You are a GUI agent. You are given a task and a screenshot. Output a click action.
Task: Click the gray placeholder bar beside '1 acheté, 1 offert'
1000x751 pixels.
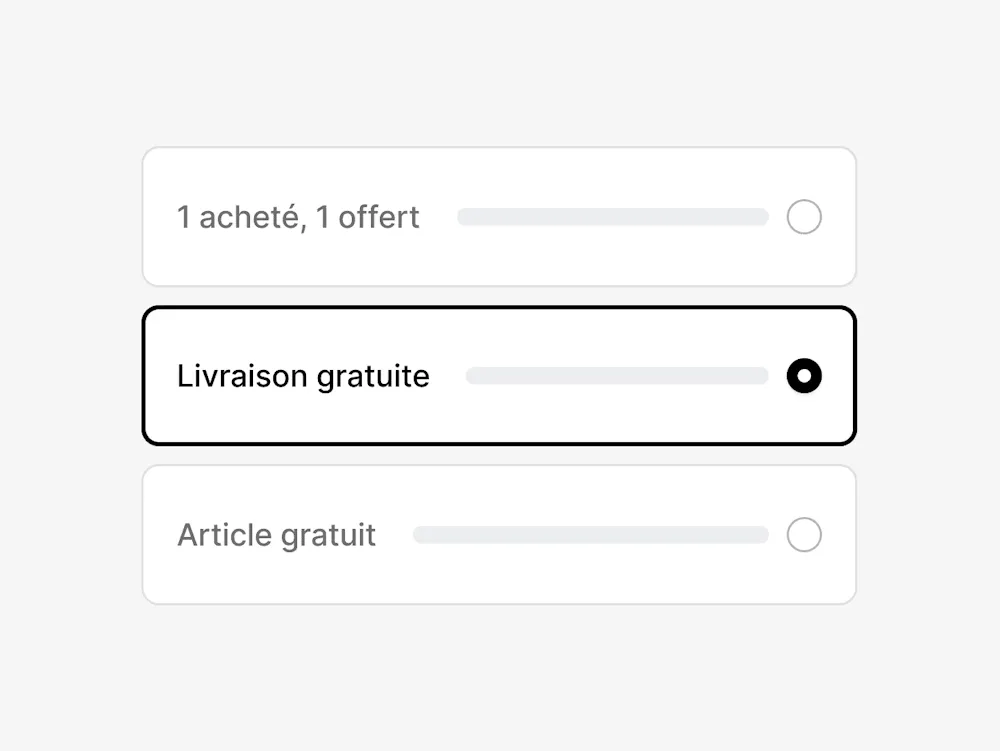[x=612, y=217]
